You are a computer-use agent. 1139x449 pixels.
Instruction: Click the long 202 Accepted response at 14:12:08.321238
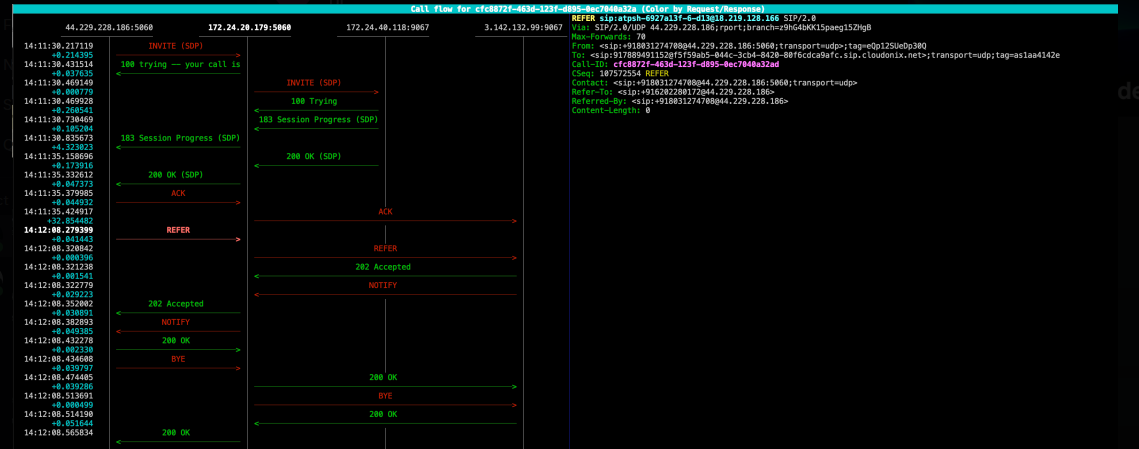click(383, 267)
